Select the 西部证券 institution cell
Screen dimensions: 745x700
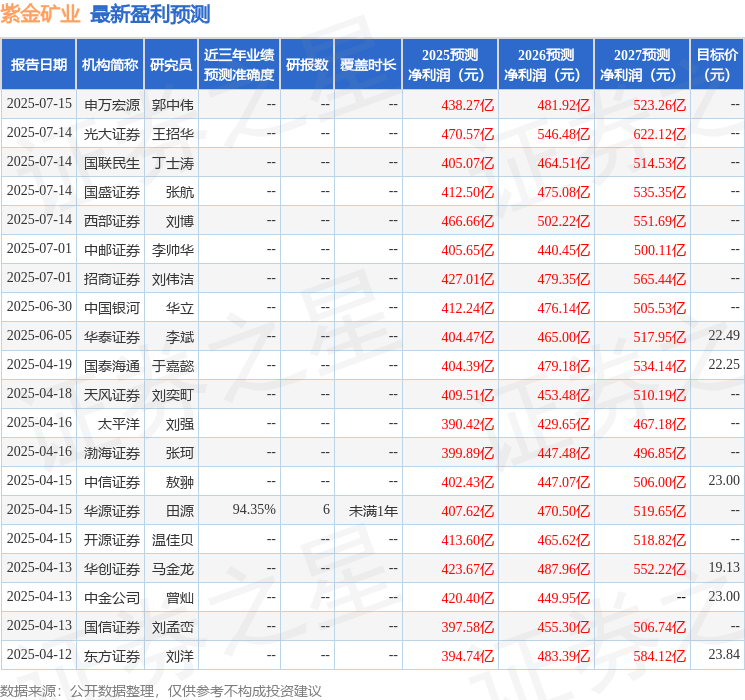pos(112,221)
